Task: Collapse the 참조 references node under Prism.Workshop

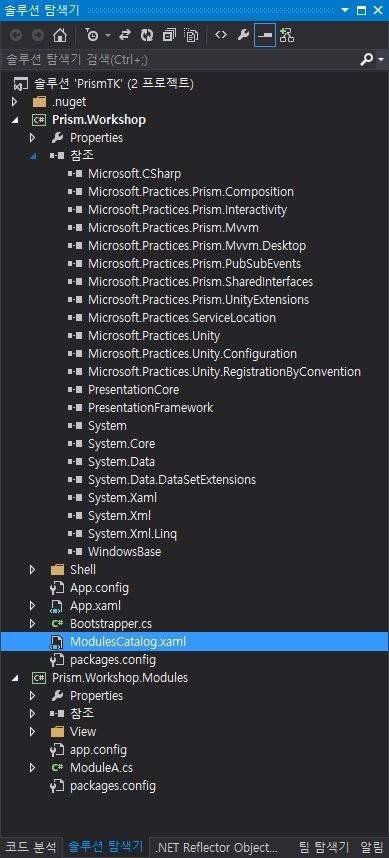Action: pos(33,156)
